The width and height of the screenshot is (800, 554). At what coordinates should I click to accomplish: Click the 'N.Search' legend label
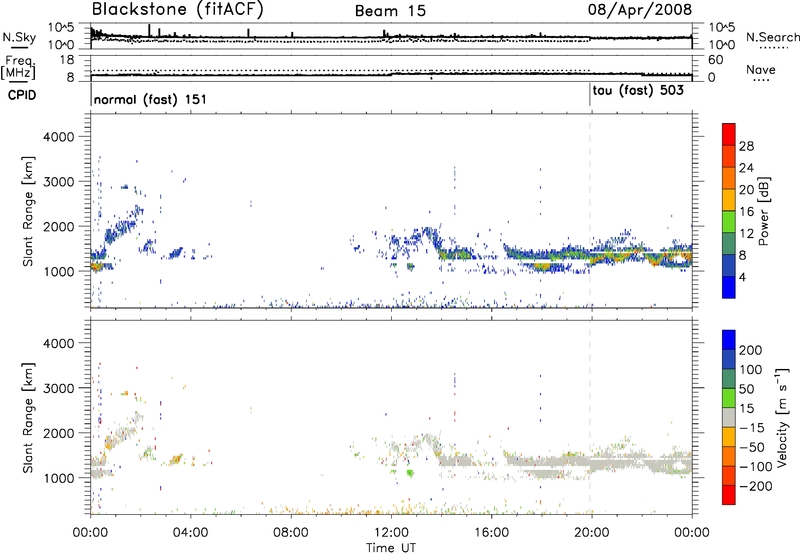(772, 37)
